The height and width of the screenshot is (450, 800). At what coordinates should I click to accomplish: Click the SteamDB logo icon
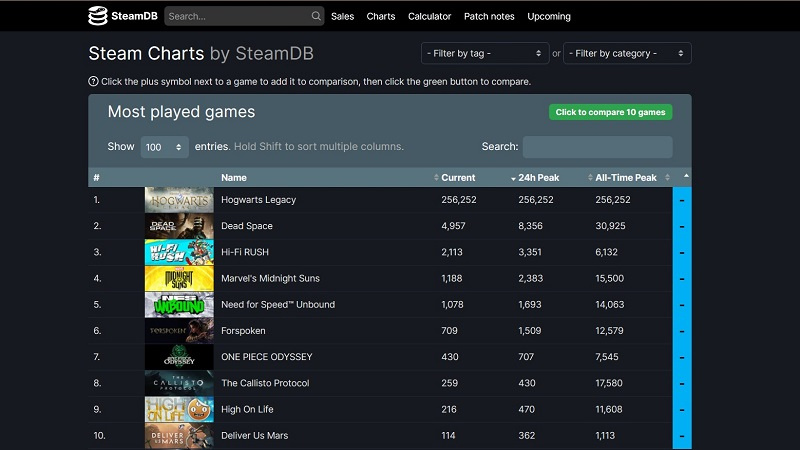[x=97, y=16]
